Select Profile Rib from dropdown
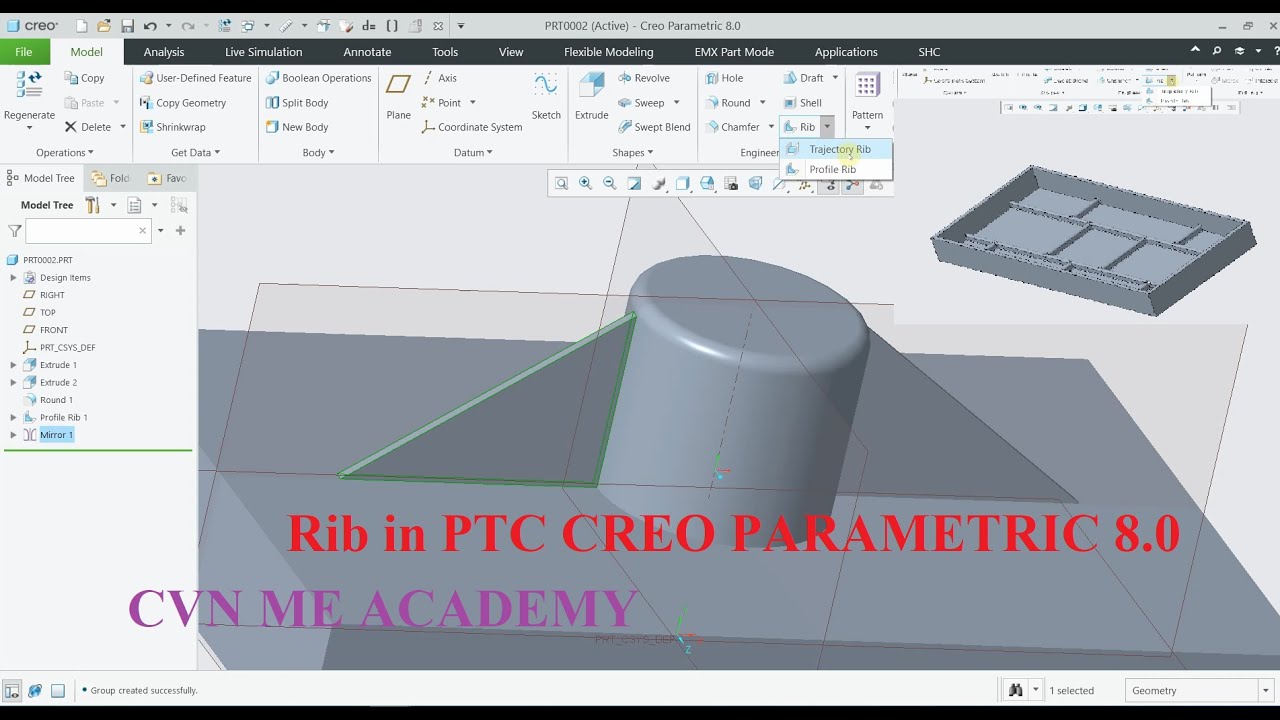This screenshot has height=720, width=1280. coord(836,169)
